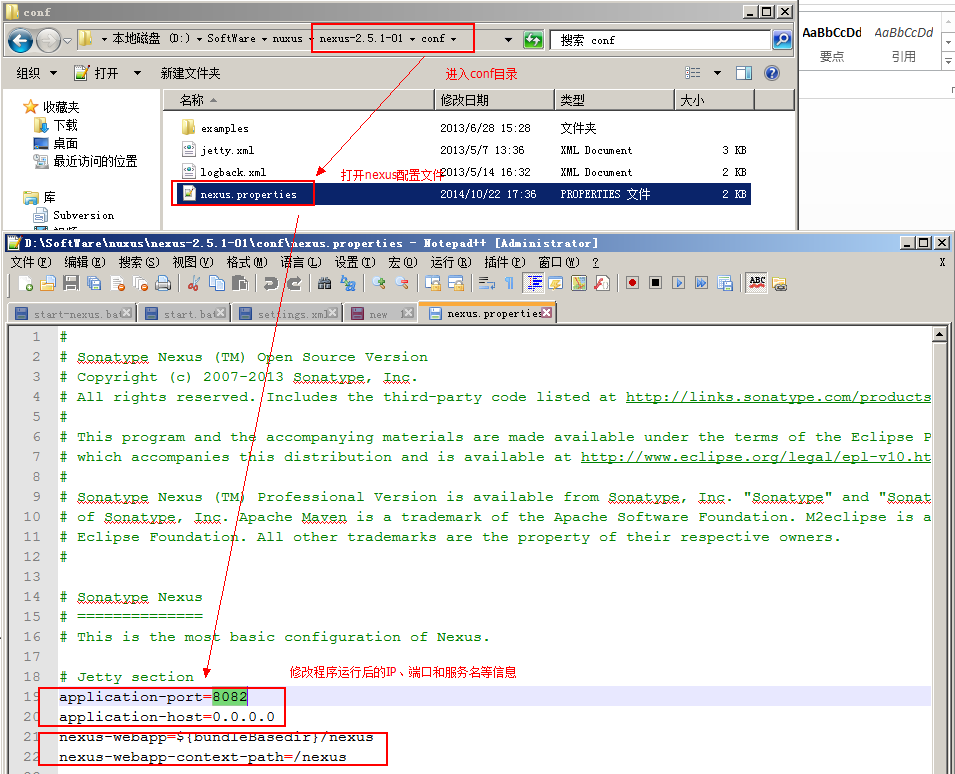Expand the address bar history dropdown arrow
Image resolution: width=955 pixels, height=774 pixels.
(x=508, y=40)
